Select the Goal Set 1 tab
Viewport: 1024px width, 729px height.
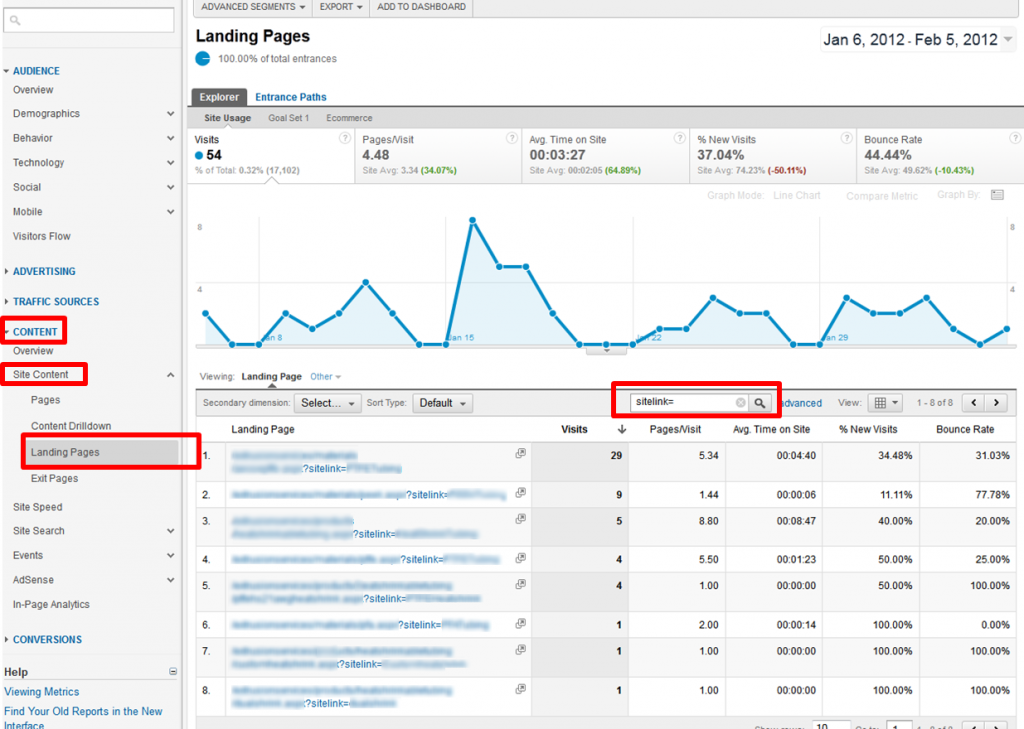click(x=291, y=117)
